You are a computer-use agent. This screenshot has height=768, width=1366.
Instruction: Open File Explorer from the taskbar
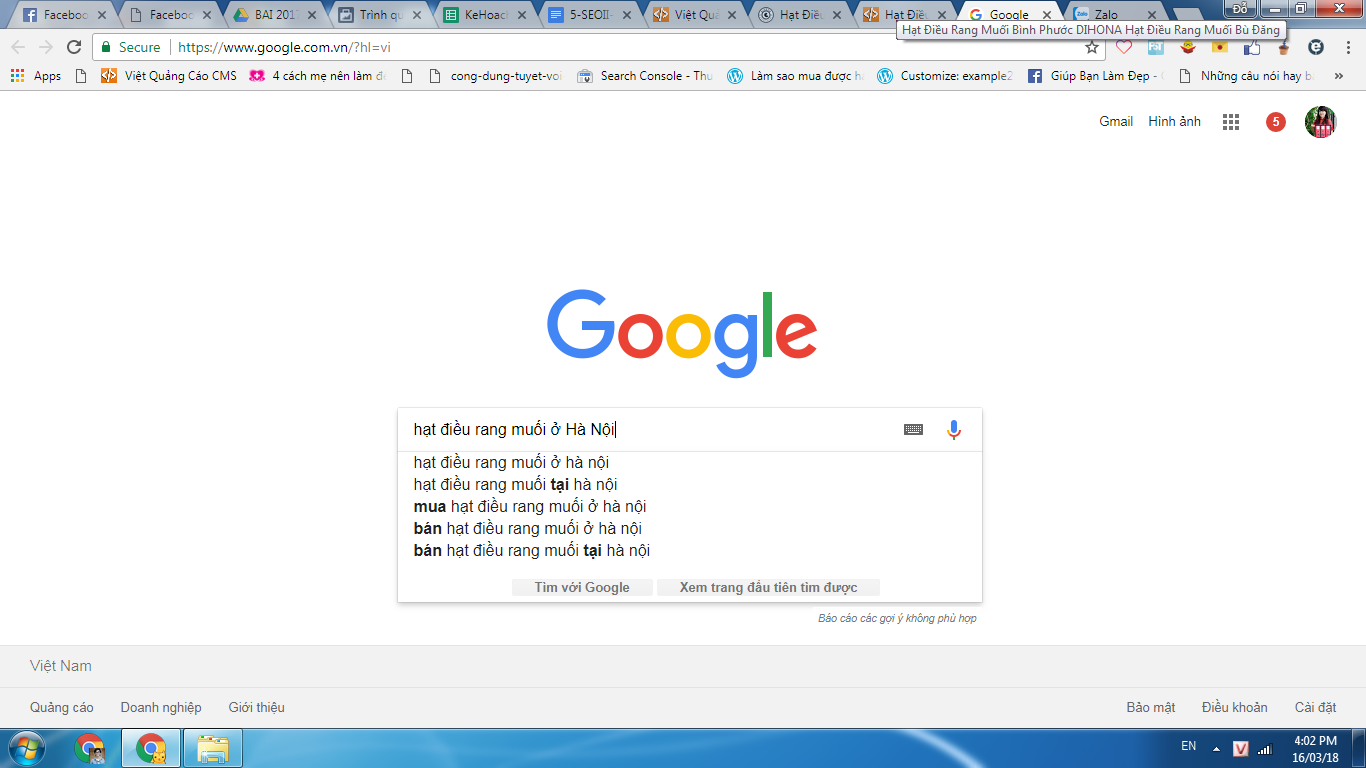coord(213,748)
